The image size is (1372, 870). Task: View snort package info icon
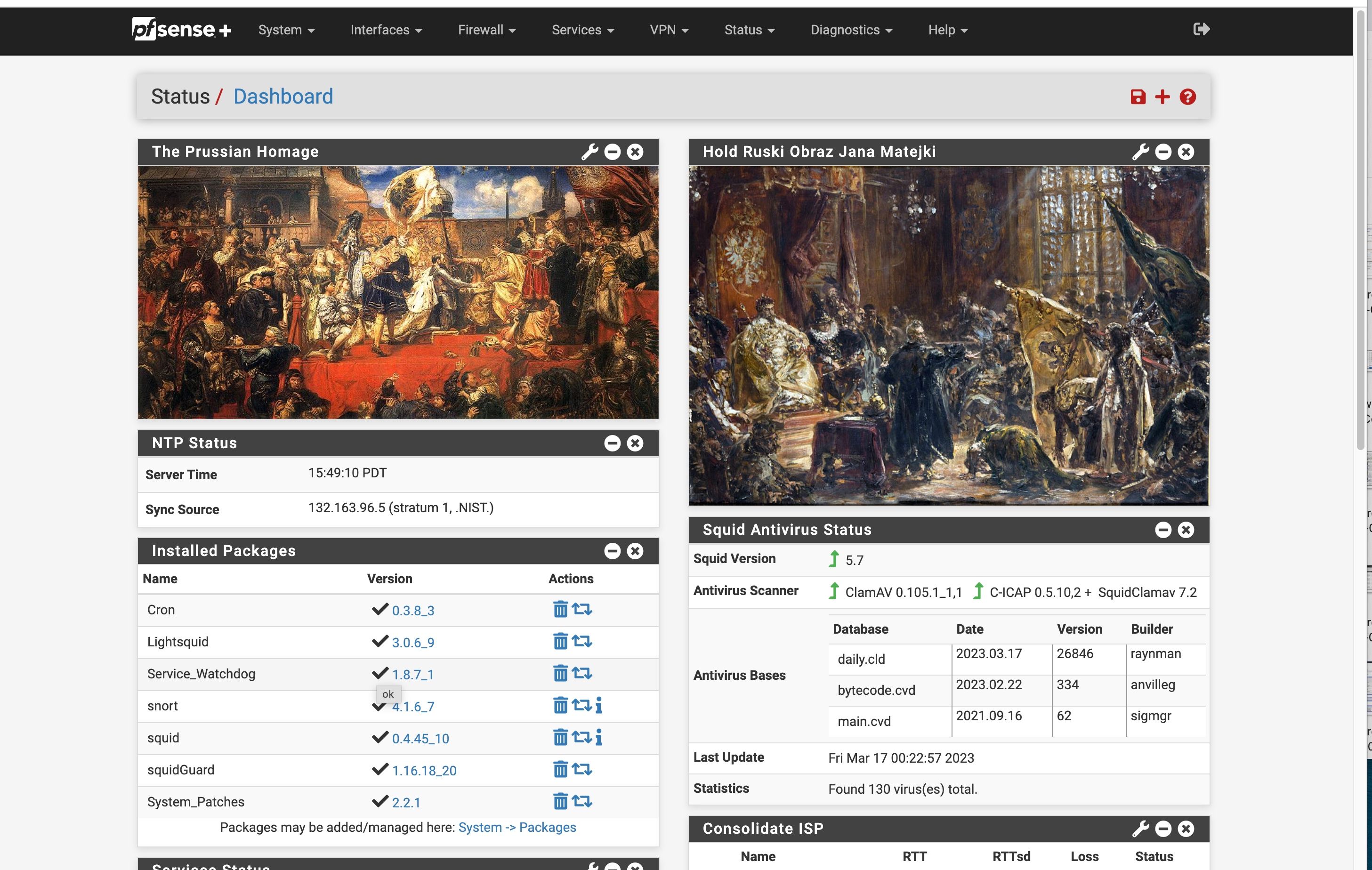pos(598,705)
